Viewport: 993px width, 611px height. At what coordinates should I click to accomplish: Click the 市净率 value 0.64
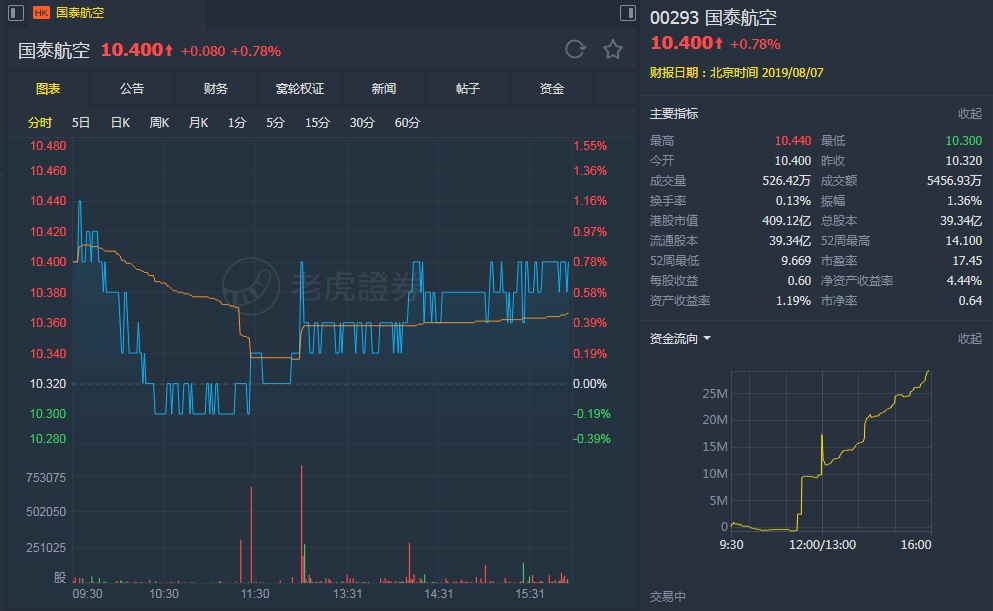(x=970, y=301)
